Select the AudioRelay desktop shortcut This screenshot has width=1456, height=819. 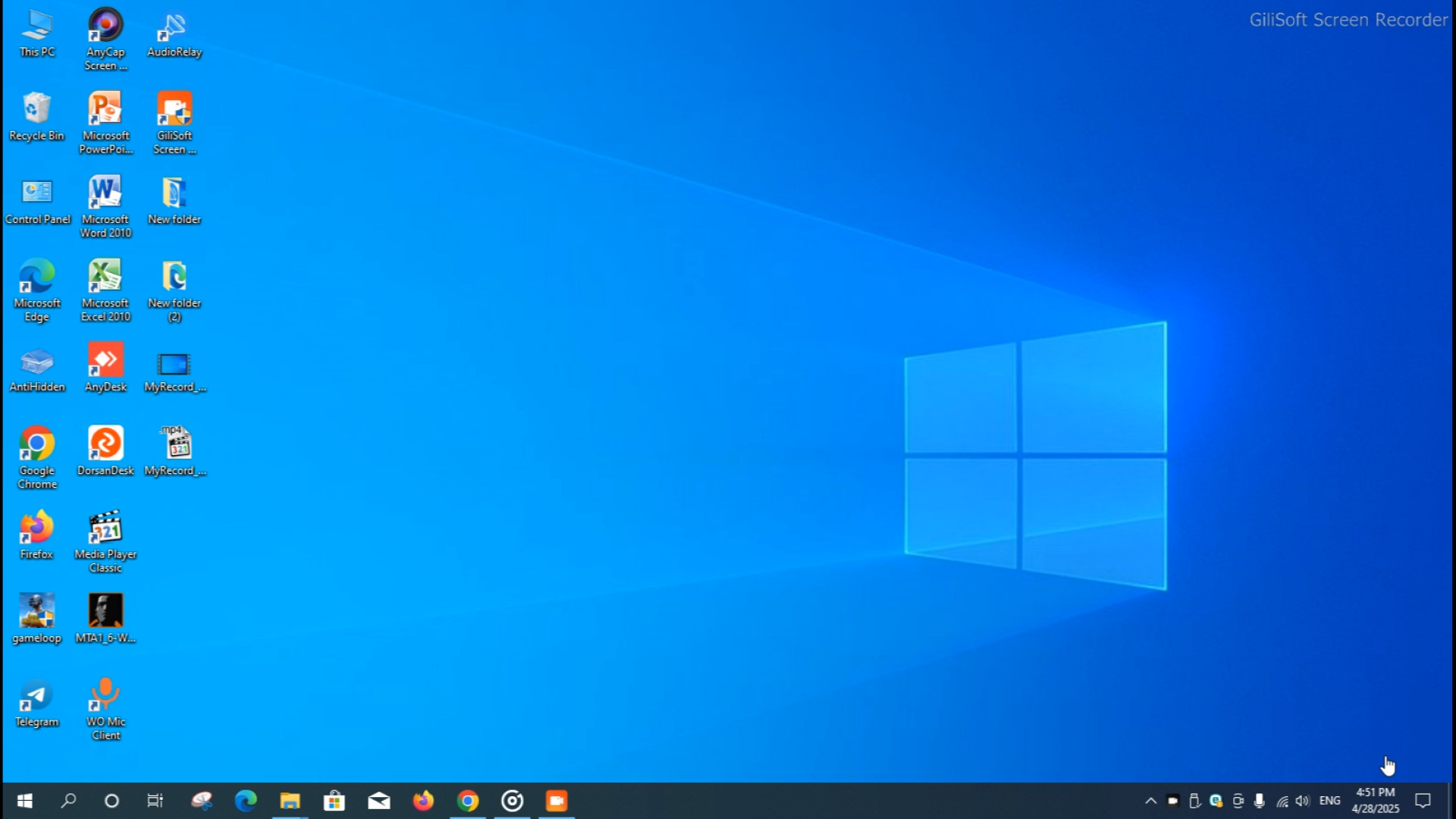tap(174, 35)
